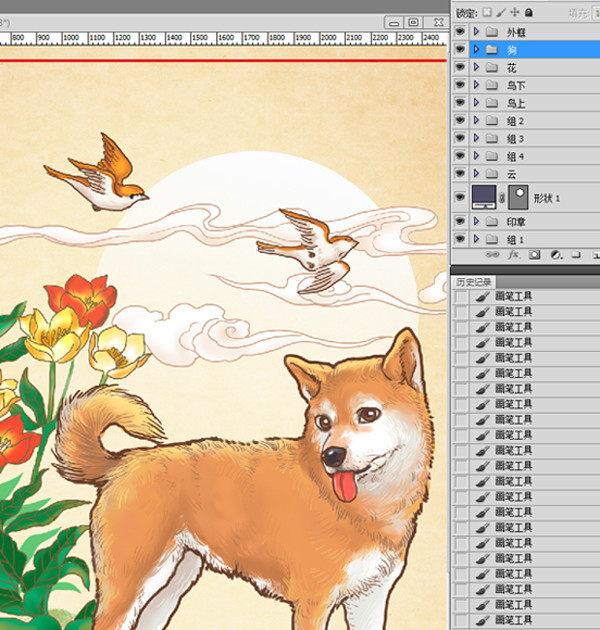Hide 组 1 using its eye icon
600x630 pixels.
460,239
